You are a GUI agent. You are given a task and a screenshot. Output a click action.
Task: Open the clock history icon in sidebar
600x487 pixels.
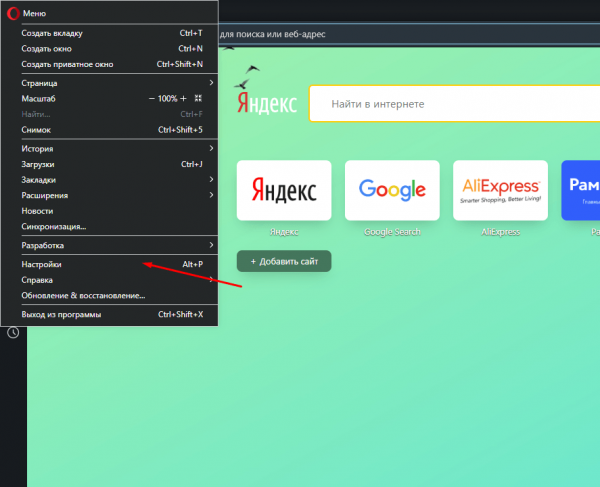(13, 332)
